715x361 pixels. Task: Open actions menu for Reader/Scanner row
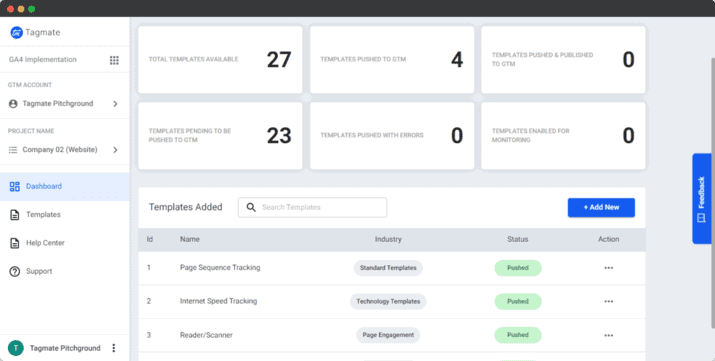pyautogui.click(x=609, y=335)
